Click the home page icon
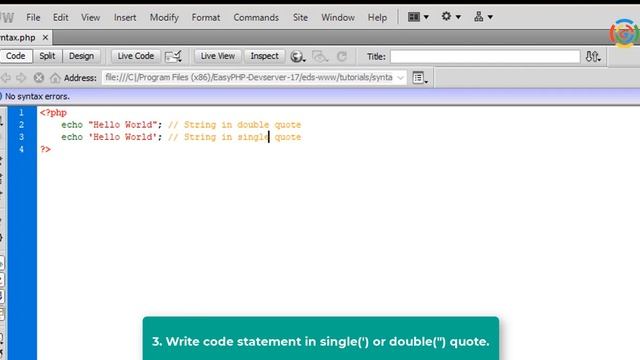The image size is (640, 360). (55, 78)
